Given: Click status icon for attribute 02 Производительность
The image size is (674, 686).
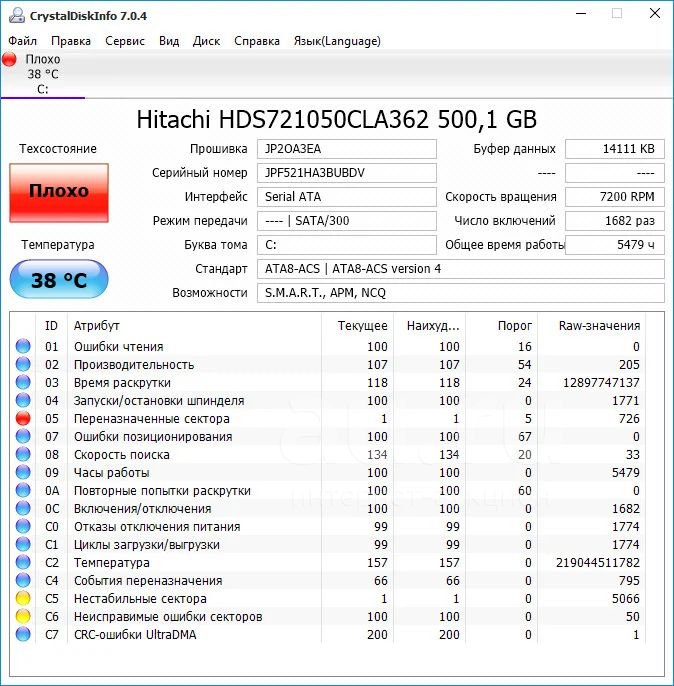Looking at the screenshot, I should click(x=23, y=364).
